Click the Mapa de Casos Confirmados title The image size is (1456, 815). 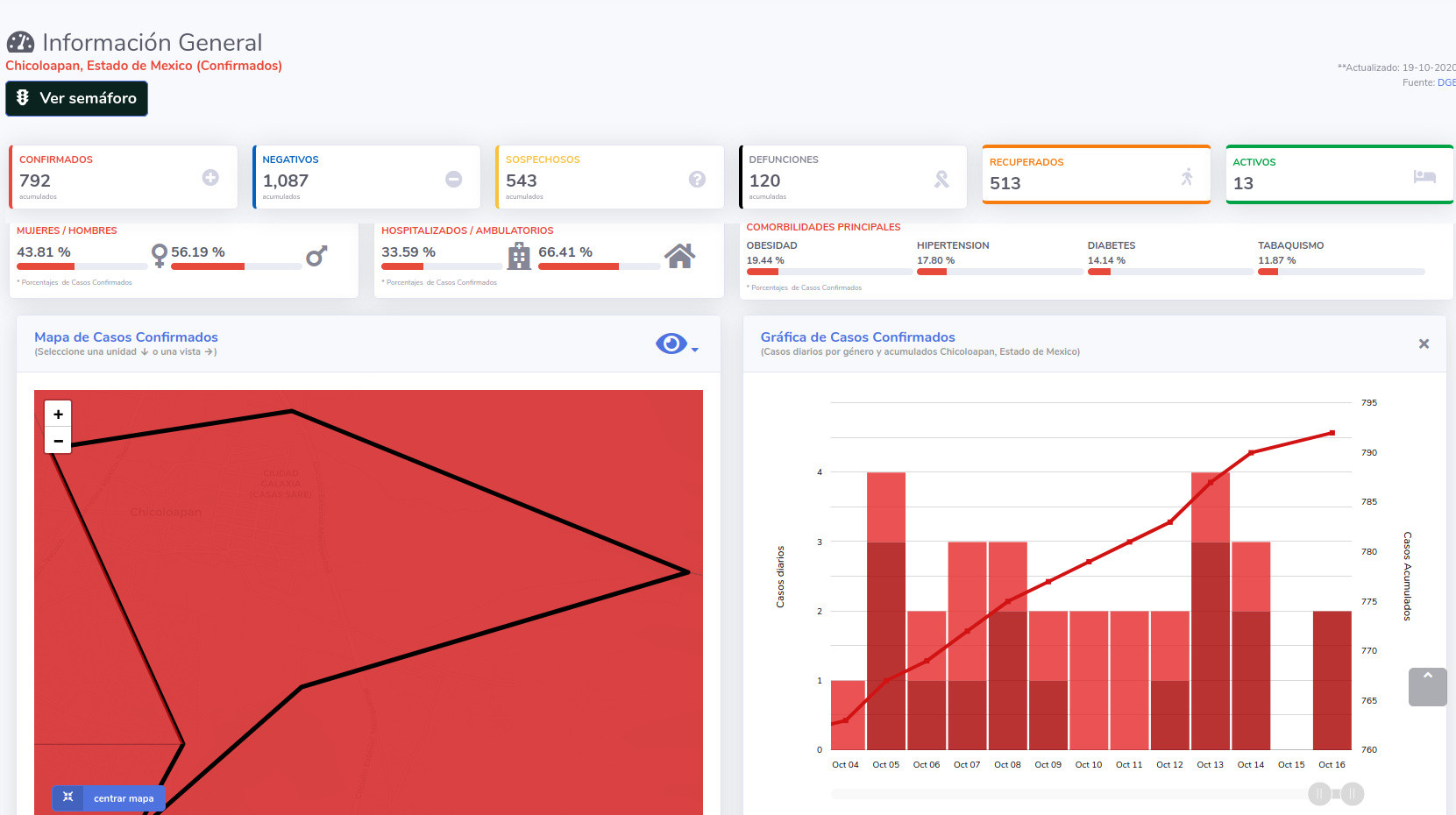coord(126,337)
